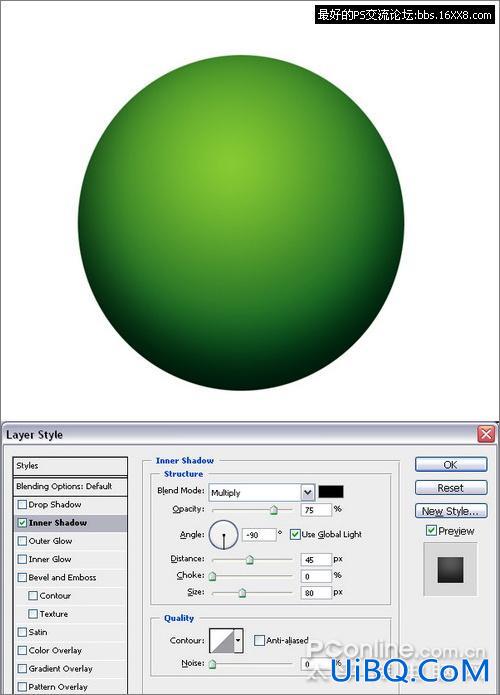The height and width of the screenshot is (695, 500).
Task: Tick the Contour sub-option checkbox
Action: point(33,595)
